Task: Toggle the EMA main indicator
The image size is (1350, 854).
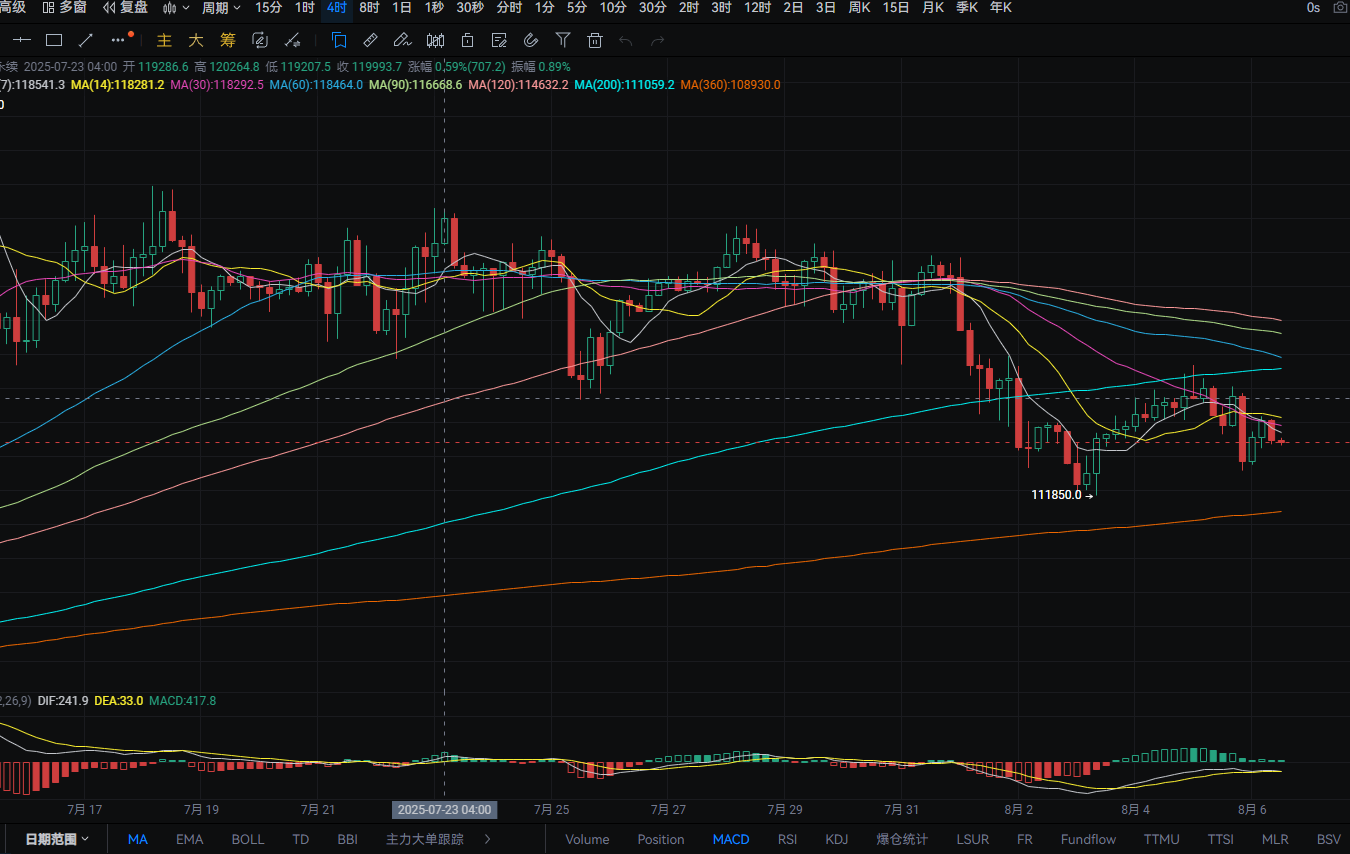Action: tap(190, 839)
